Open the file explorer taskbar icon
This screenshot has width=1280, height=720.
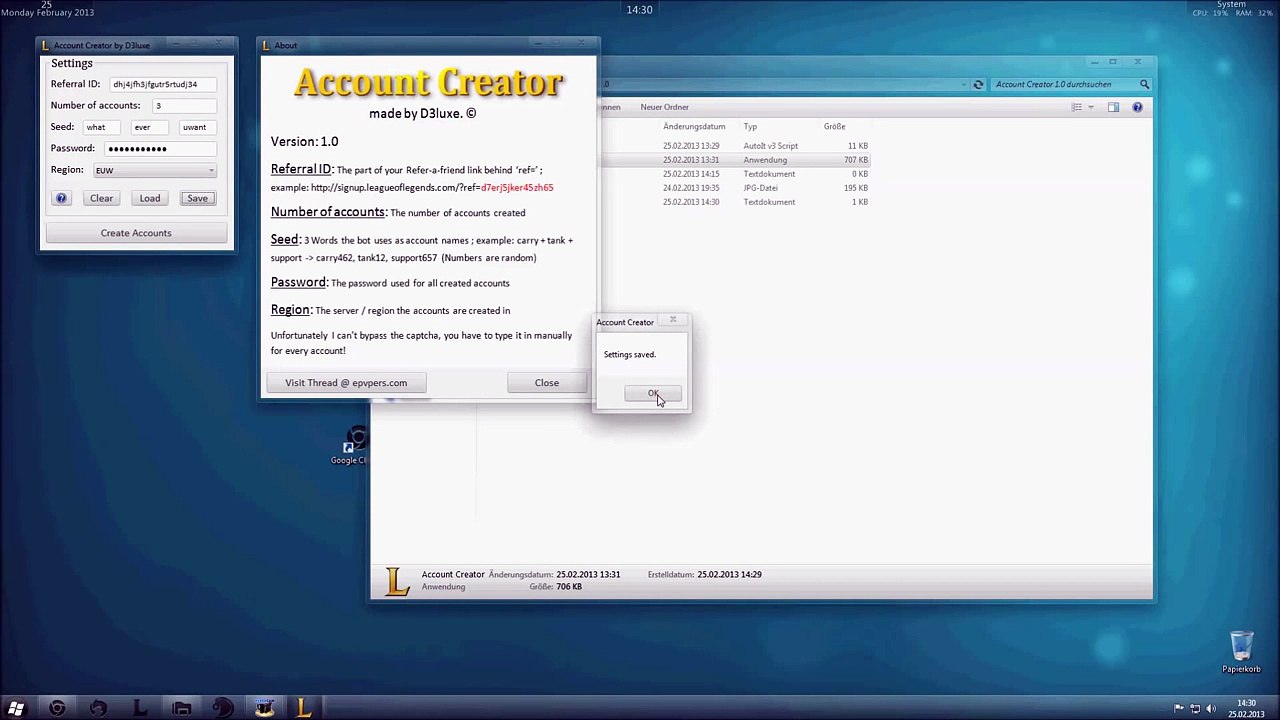click(x=181, y=708)
